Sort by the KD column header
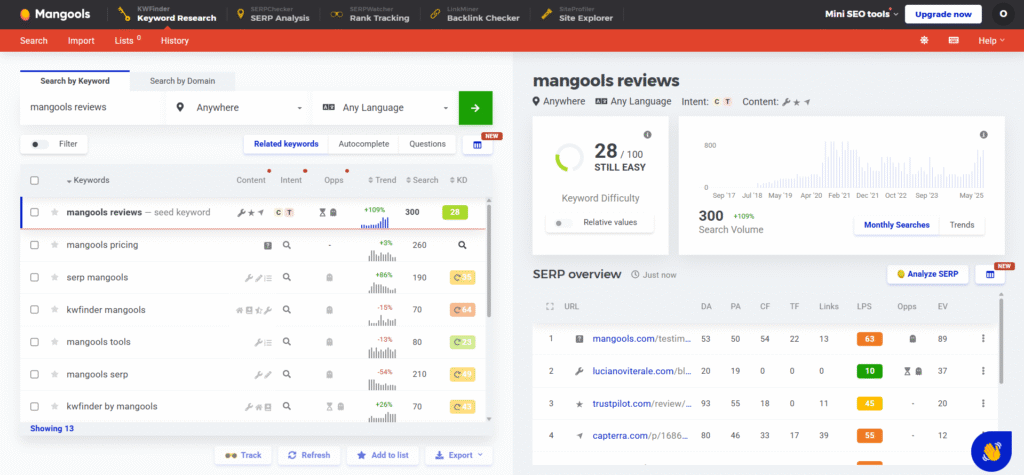Image resolution: width=1024 pixels, height=475 pixels. (x=458, y=180)
